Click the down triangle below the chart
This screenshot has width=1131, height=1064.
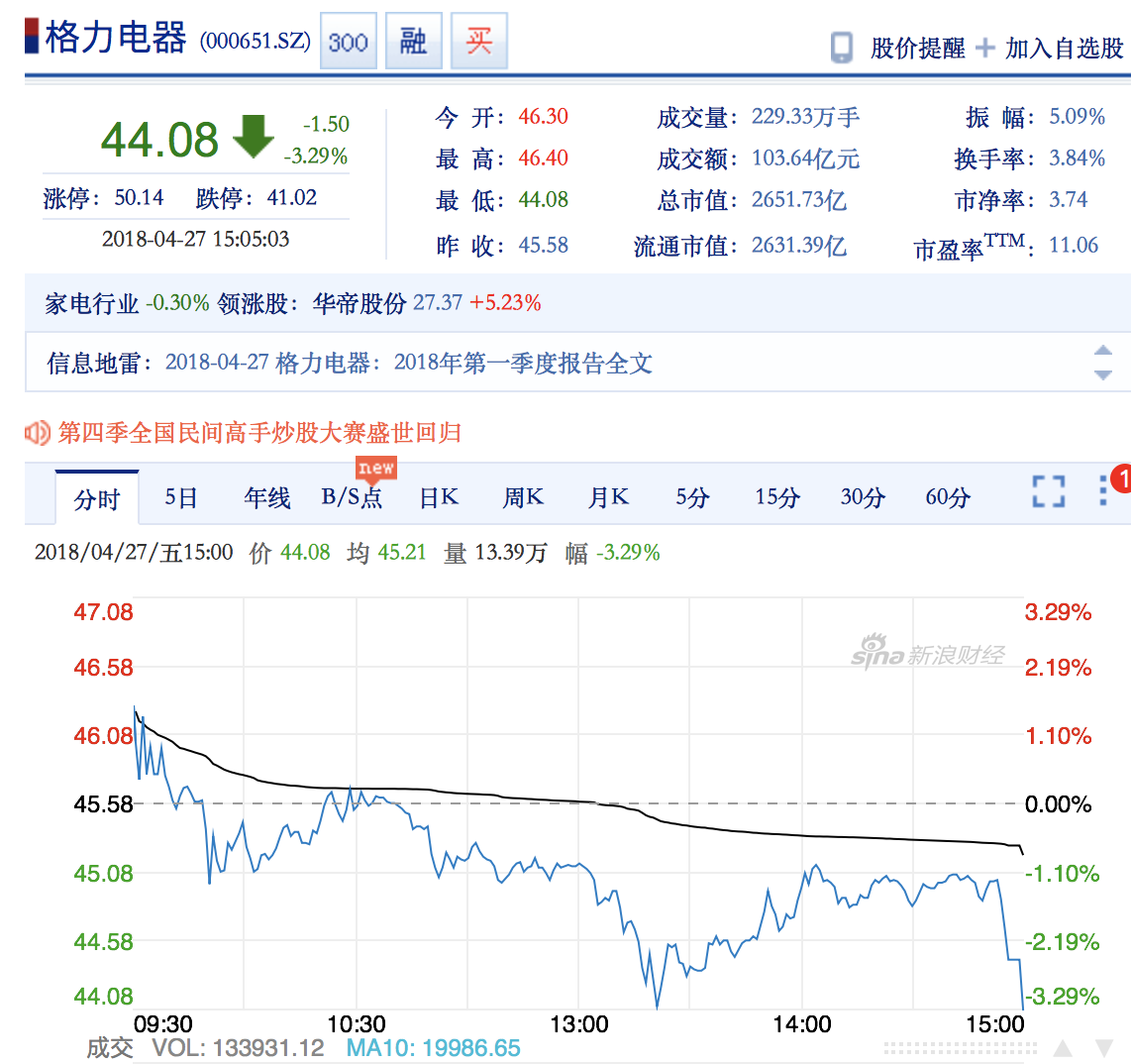(1104, 1048)
